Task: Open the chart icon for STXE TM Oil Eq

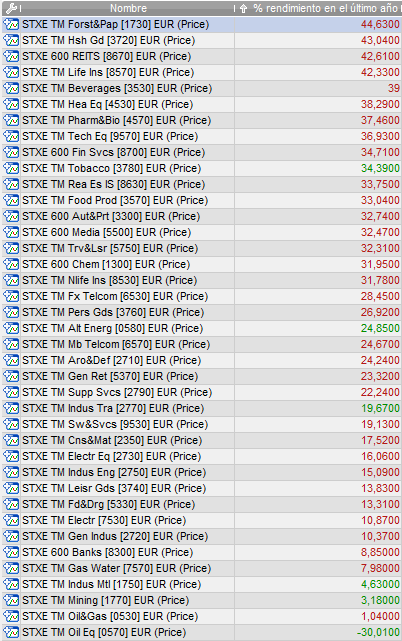Action: point(11,632)
